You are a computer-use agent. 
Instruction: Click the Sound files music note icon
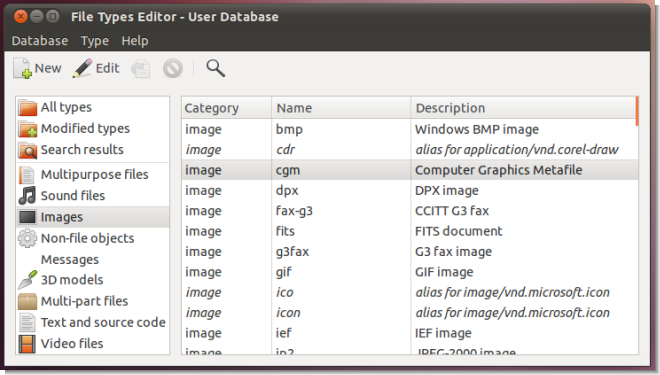27,196
